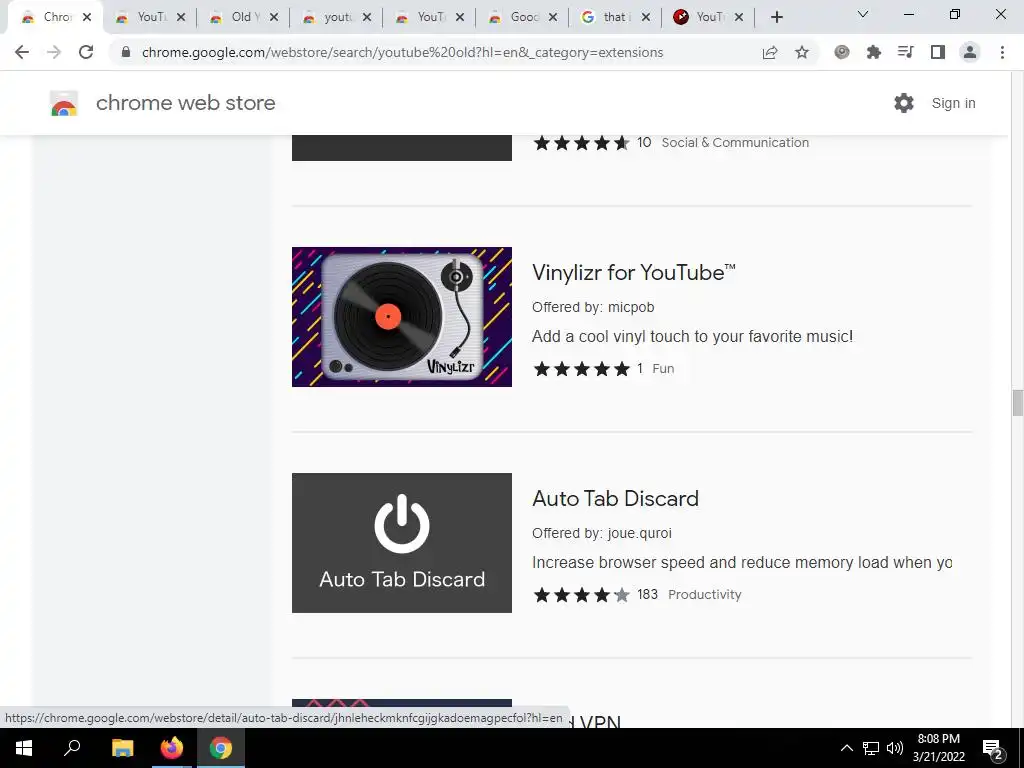Click 'Increase browser speed' description
Screen dimensions: 1024x768
pyautogui.click(x=741, y=562)
